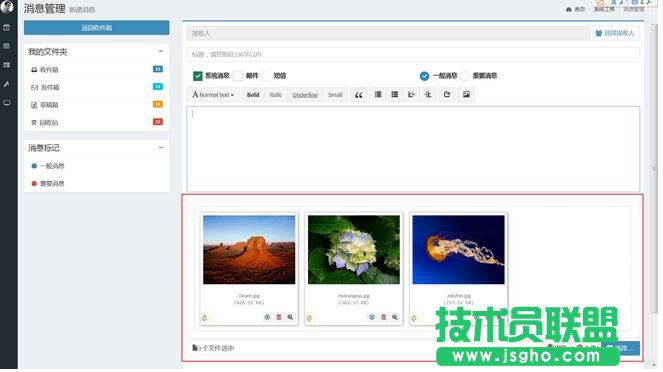
Task: Collapse the 消息标记 panel
Action: pyautogui.click(x=161, y=148)
